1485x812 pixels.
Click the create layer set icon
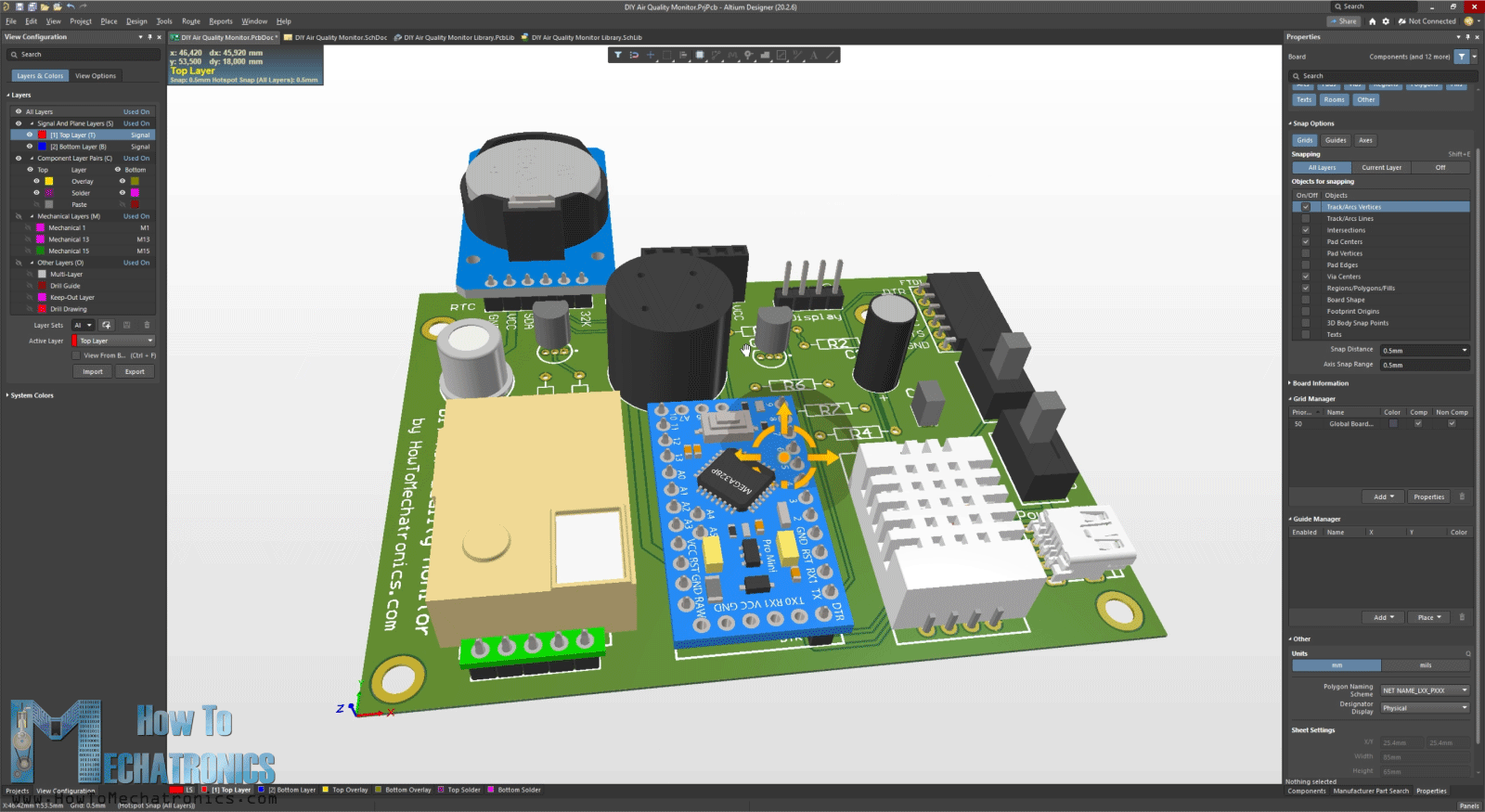click(x=107, y=326)
